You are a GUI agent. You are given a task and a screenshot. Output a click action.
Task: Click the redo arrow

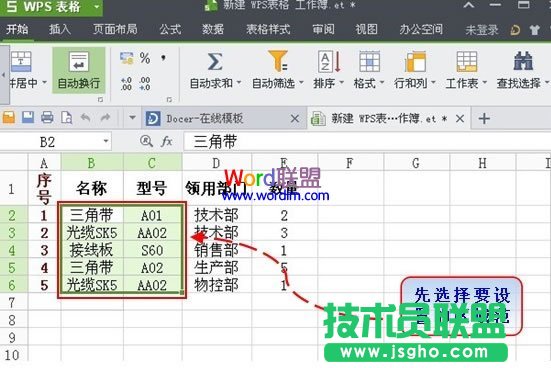[105, 117]
